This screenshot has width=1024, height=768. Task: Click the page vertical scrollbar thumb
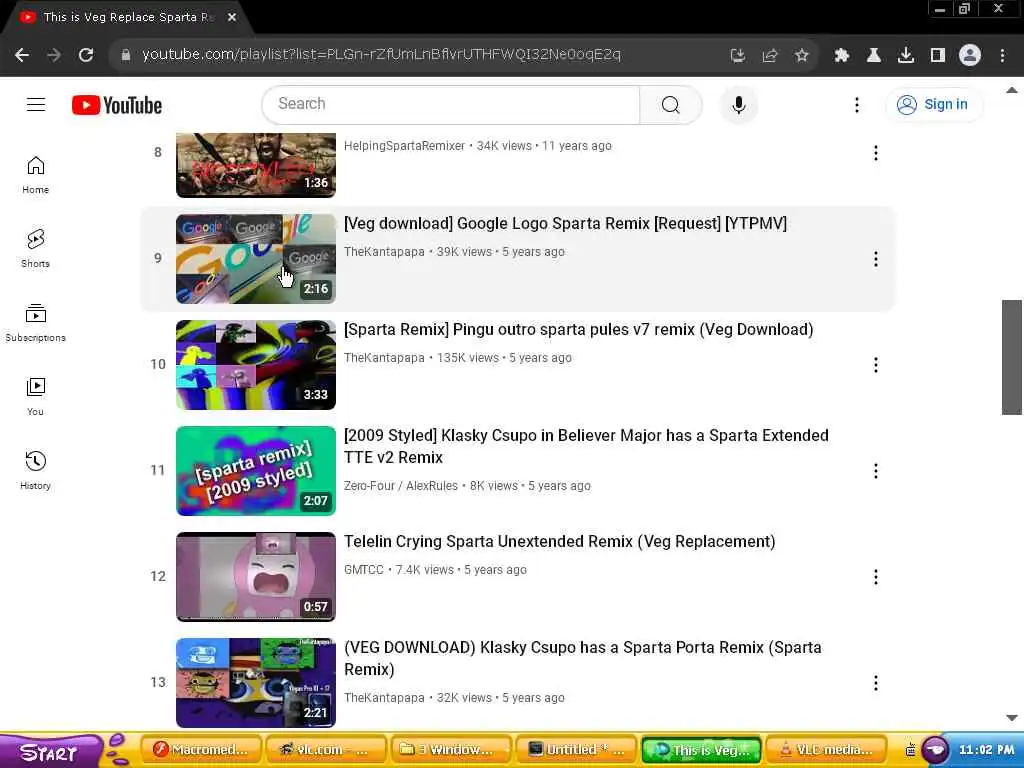point(1012,357)
